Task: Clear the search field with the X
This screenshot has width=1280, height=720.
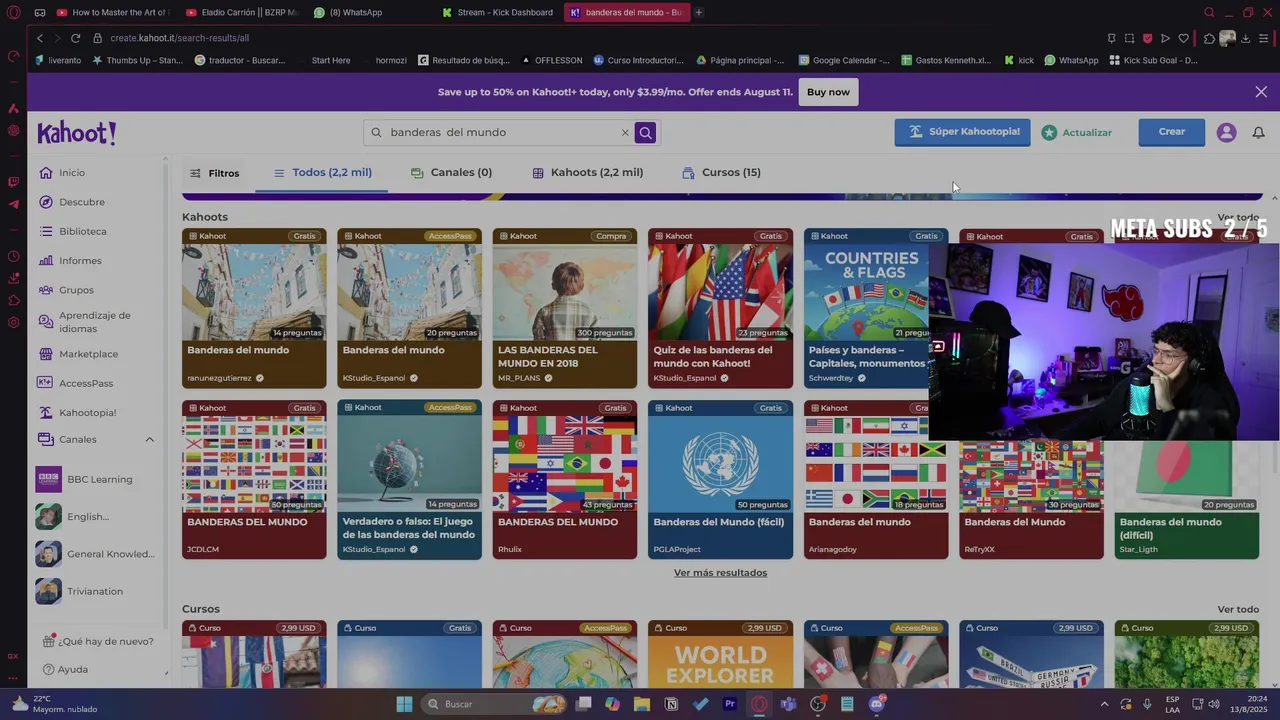Action: coord(625,132)
